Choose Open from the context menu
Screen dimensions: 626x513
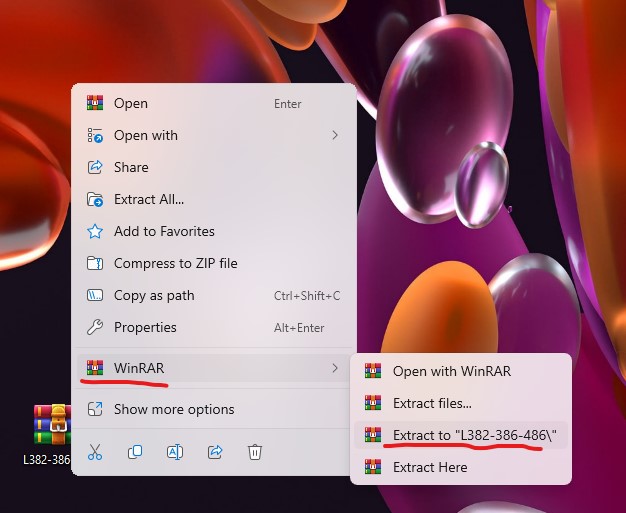click(x=131, y=103)
